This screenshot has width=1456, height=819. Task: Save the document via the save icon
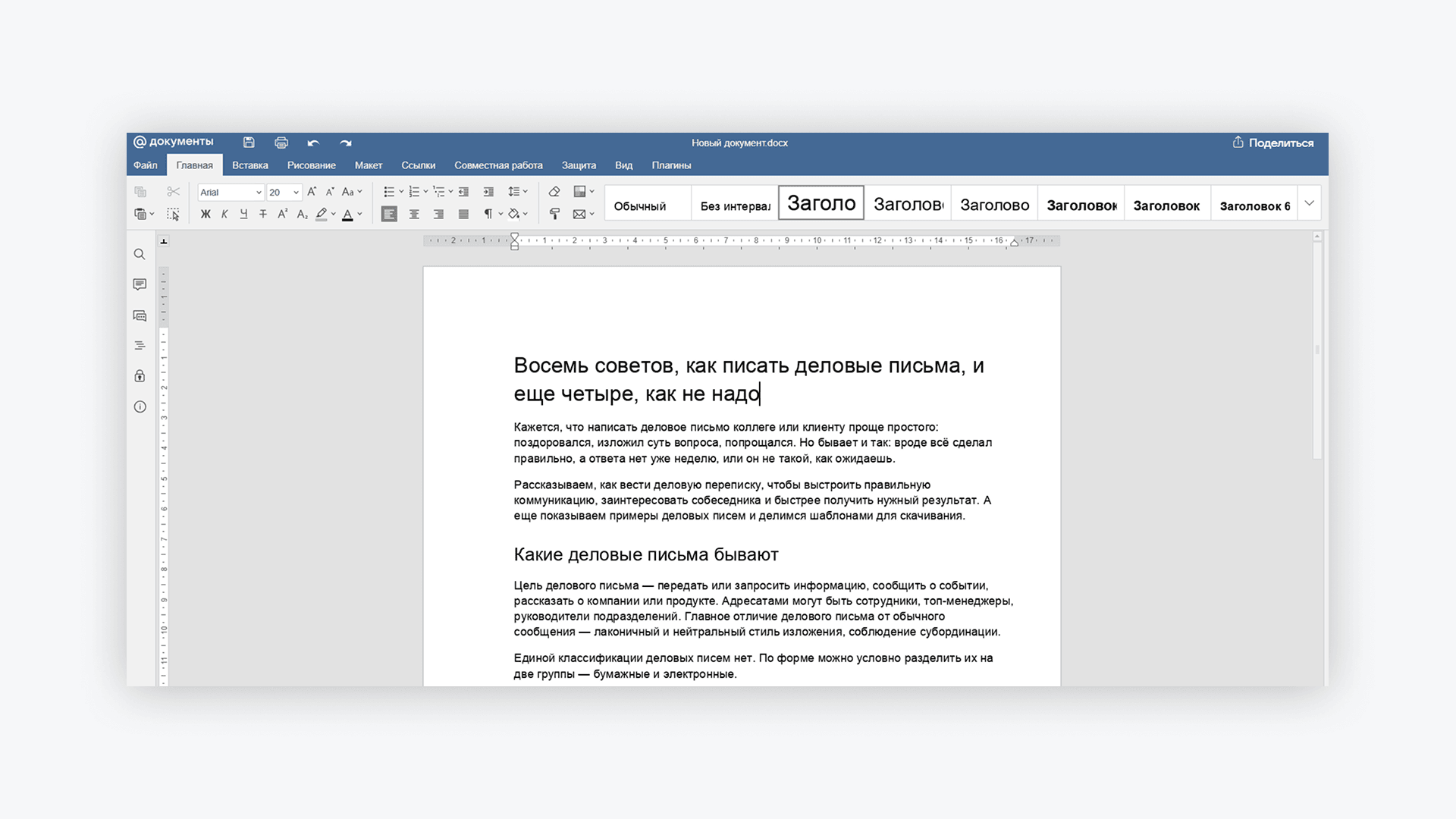point(249,143)
